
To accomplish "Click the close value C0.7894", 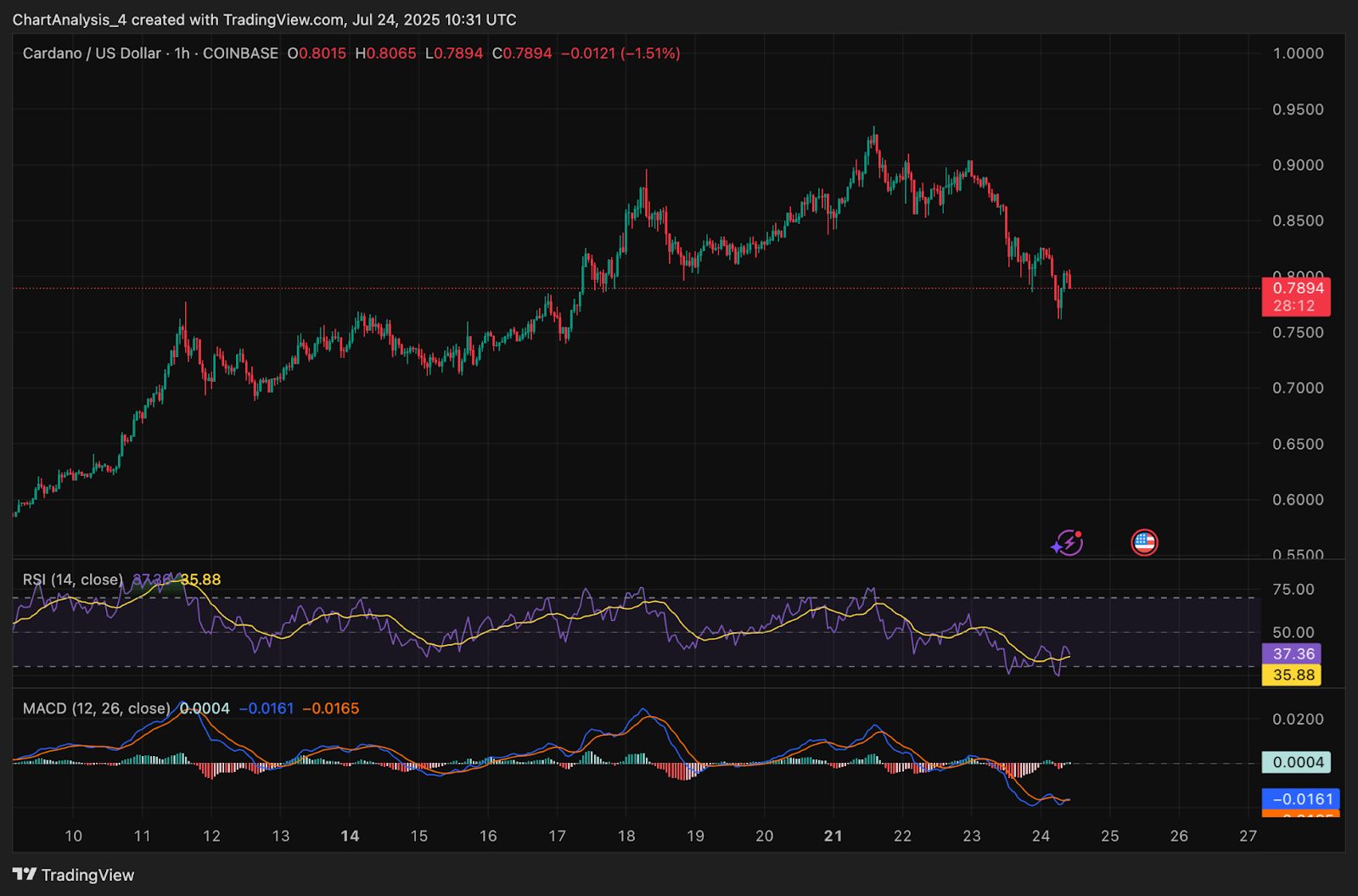I will (522, 53).
